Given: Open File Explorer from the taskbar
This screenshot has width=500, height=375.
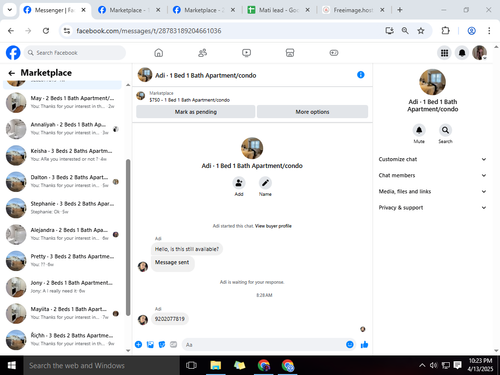Looking at the screenshot, I should [216, 365].
